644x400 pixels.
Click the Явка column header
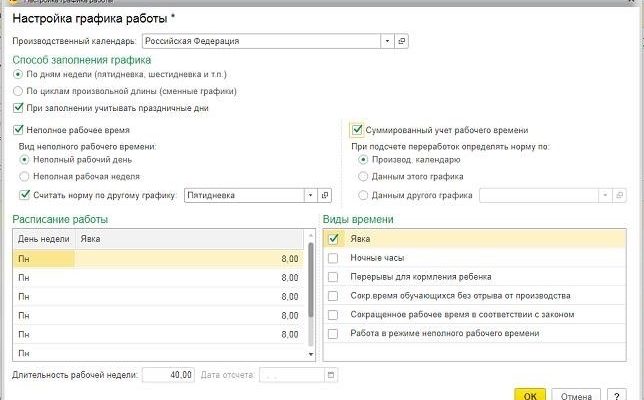click(x=190, y=239)
